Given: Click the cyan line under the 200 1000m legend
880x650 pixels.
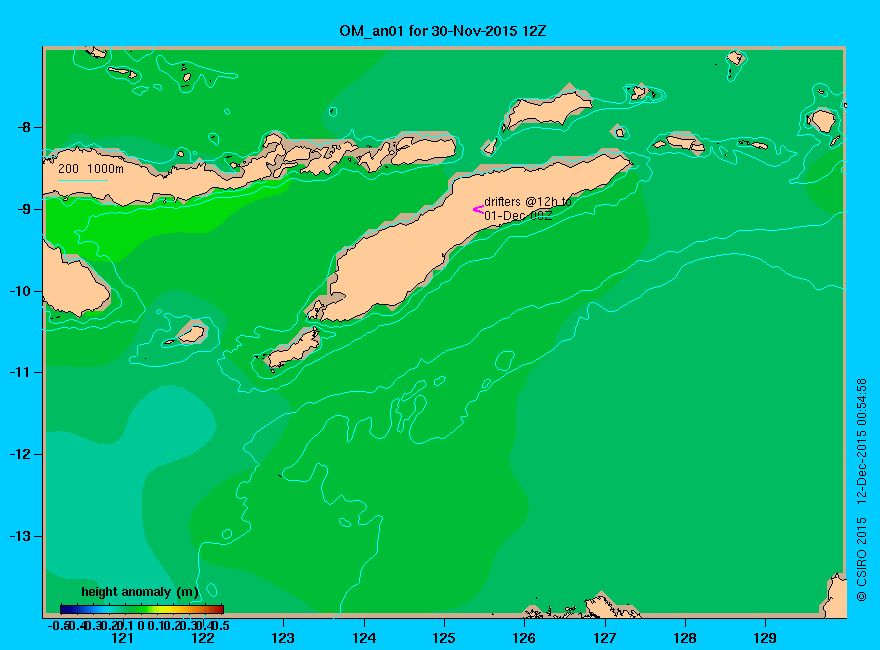Looking at the screenshot, I should [x=82, y=180].
